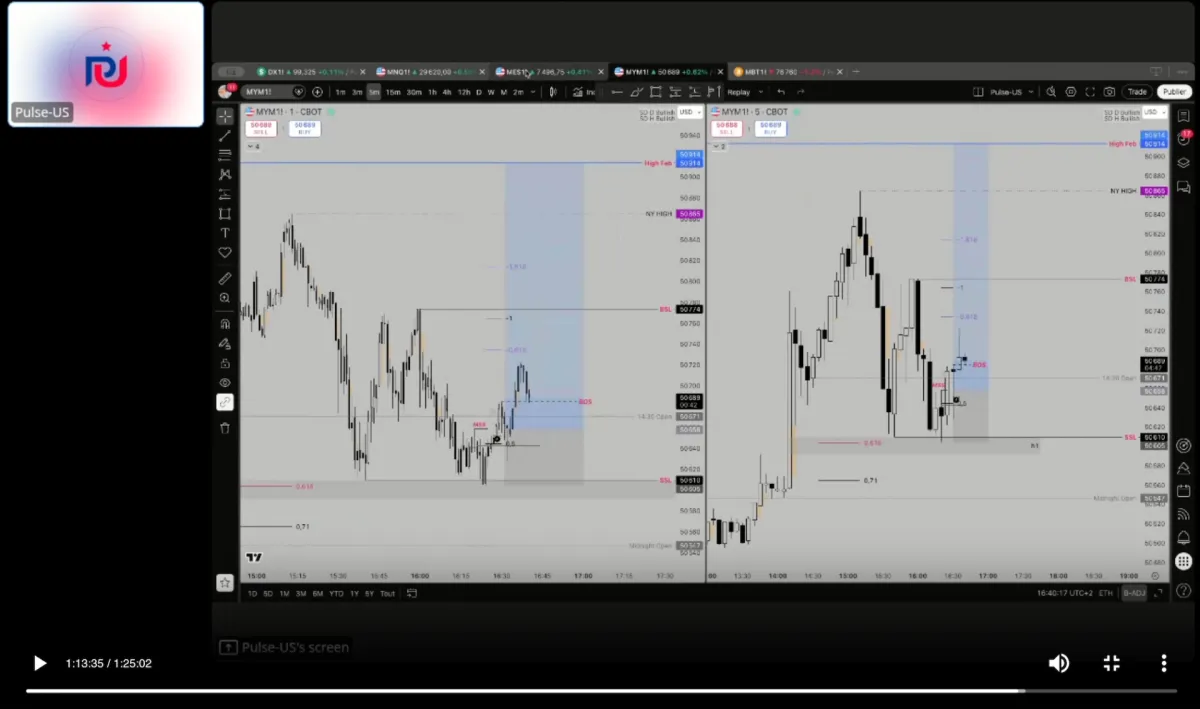
Task: Click the BUY price button on right chart
Action: pyautogui.click(x=770, y=128)
